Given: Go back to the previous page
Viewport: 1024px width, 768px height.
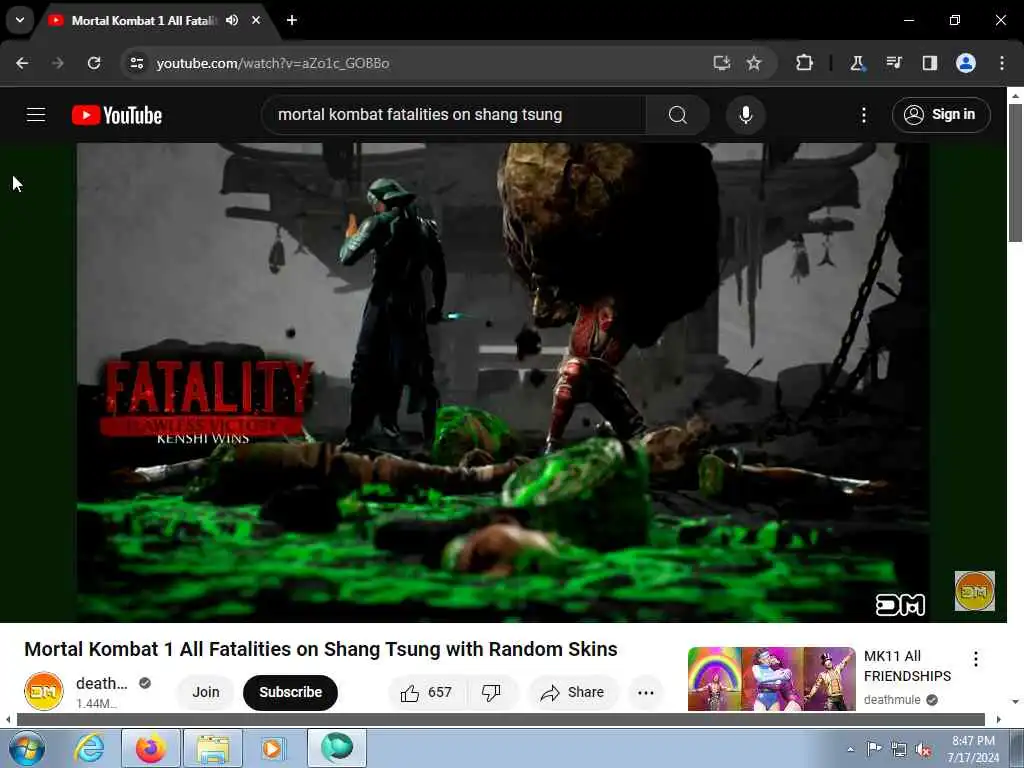Looking at the screenshot, I should tap(22, 63).
